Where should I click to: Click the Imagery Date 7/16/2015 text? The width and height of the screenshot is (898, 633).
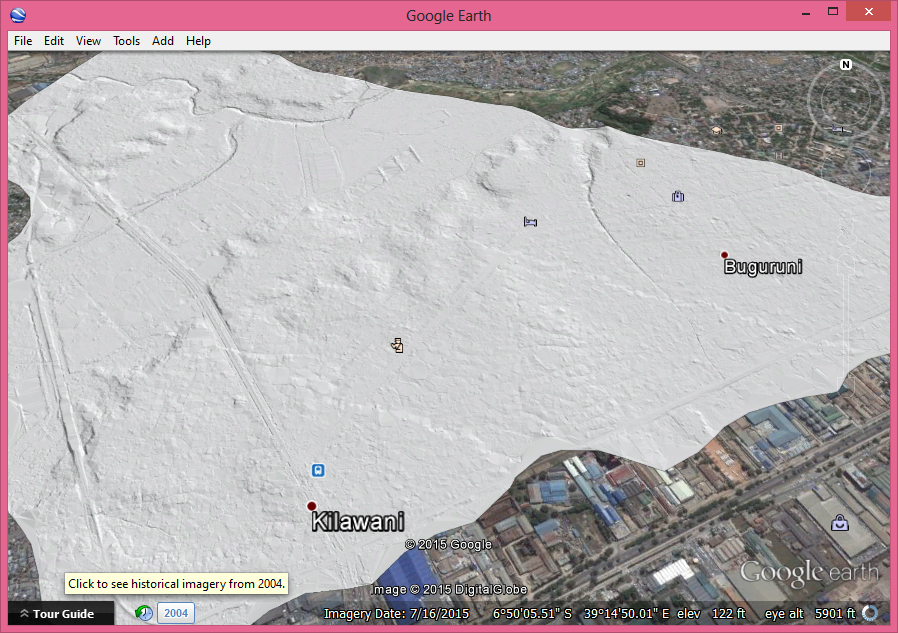396,614
